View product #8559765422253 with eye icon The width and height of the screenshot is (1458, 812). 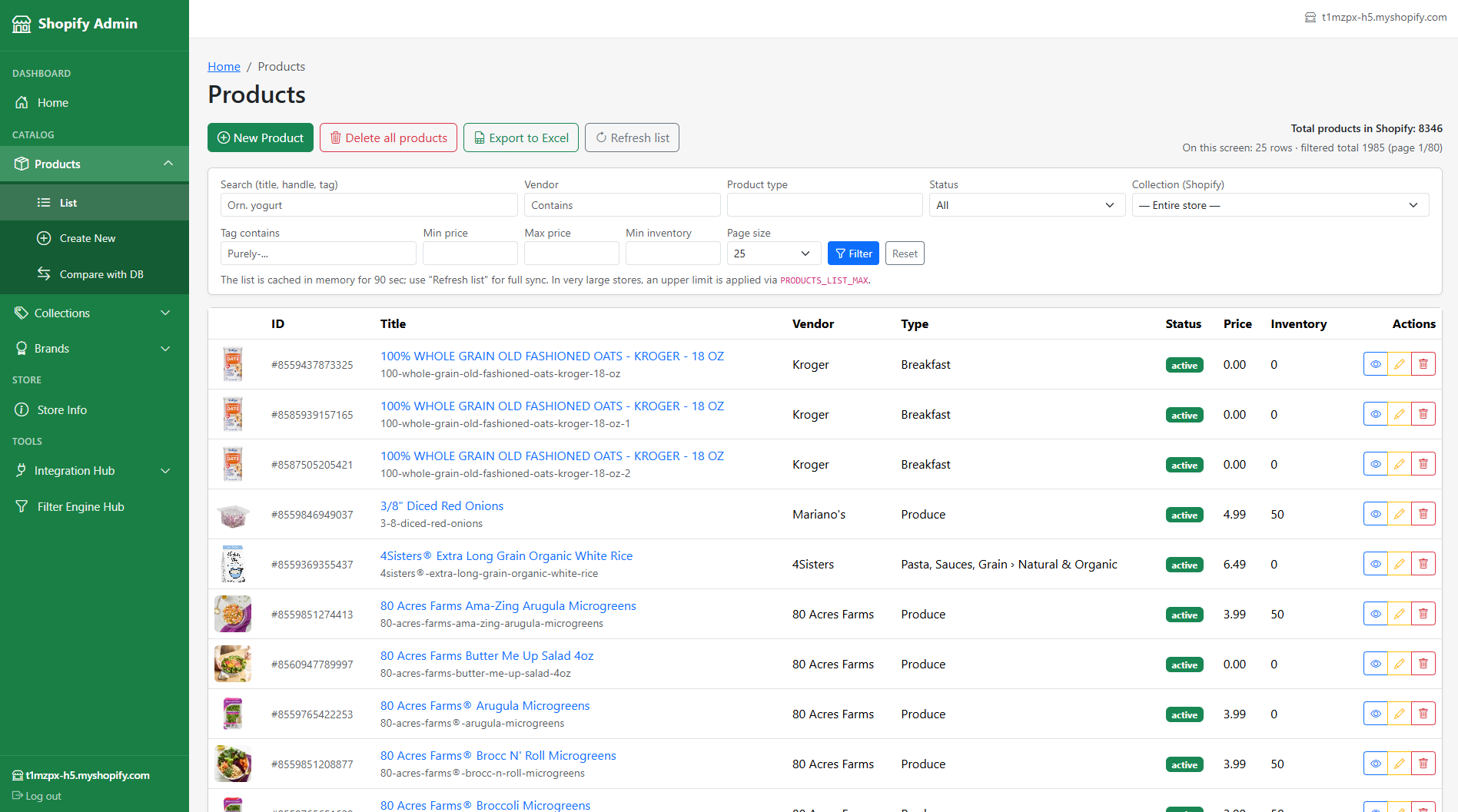[1376, 714]
